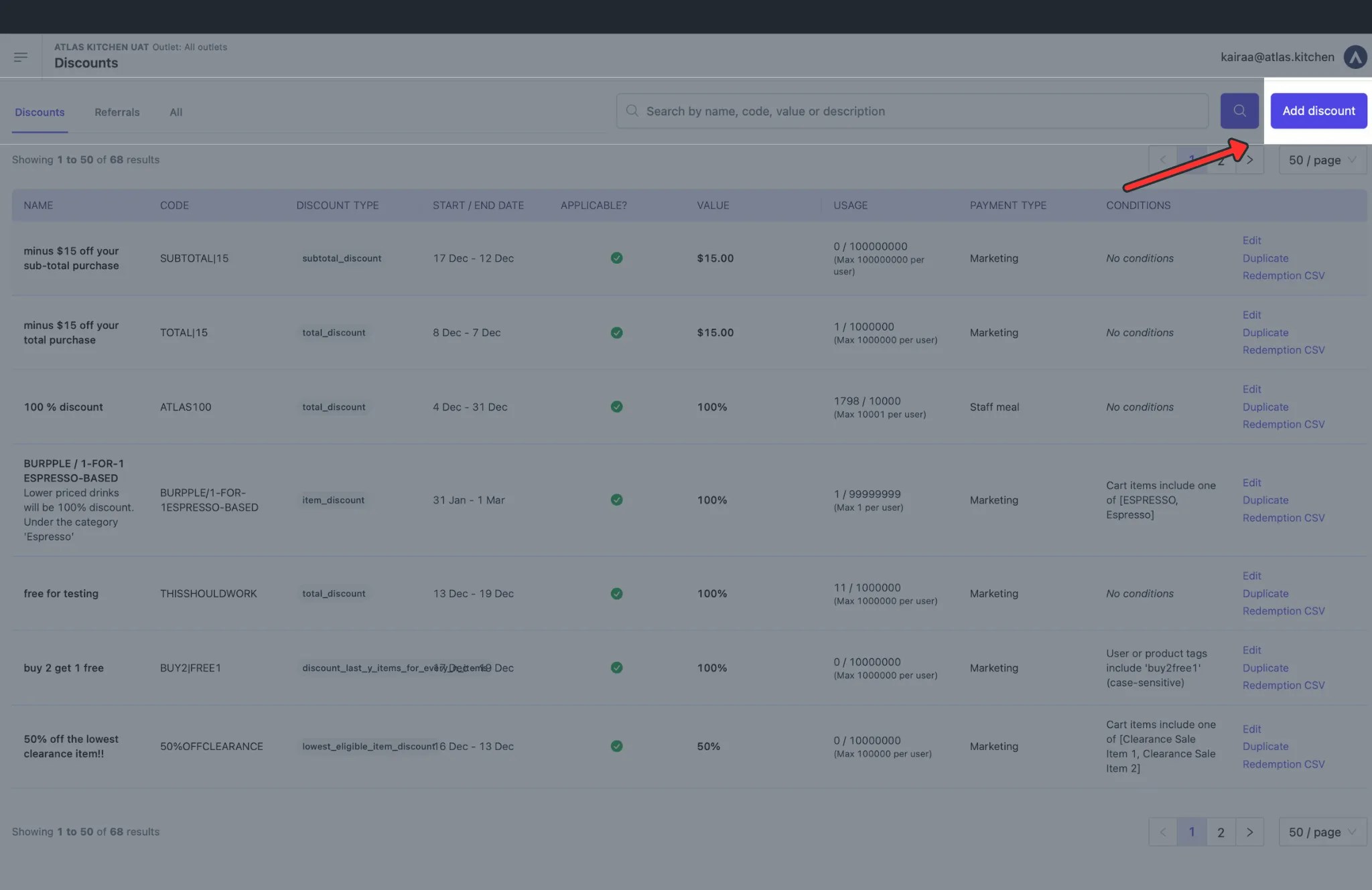Click the purple search magnifier button
Image resolution: width=1372 pixels, height=890 pixels.
pyautogui.click(x=1239, y=110)
